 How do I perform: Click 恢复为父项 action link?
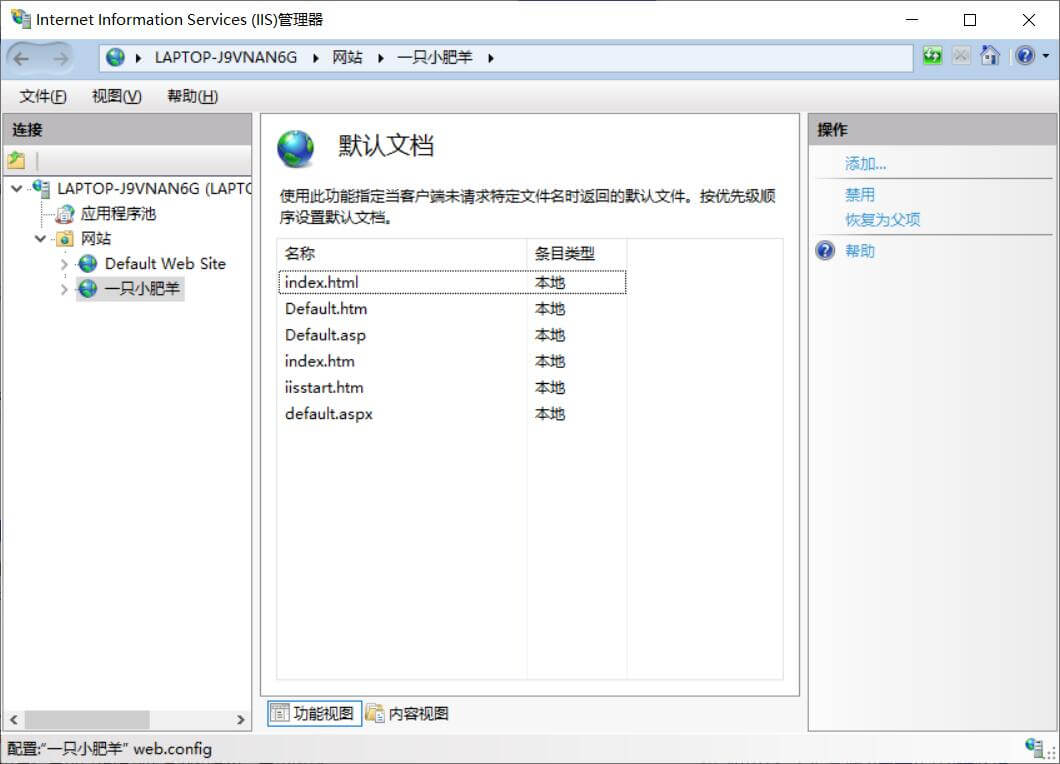[x=882, y=220]
